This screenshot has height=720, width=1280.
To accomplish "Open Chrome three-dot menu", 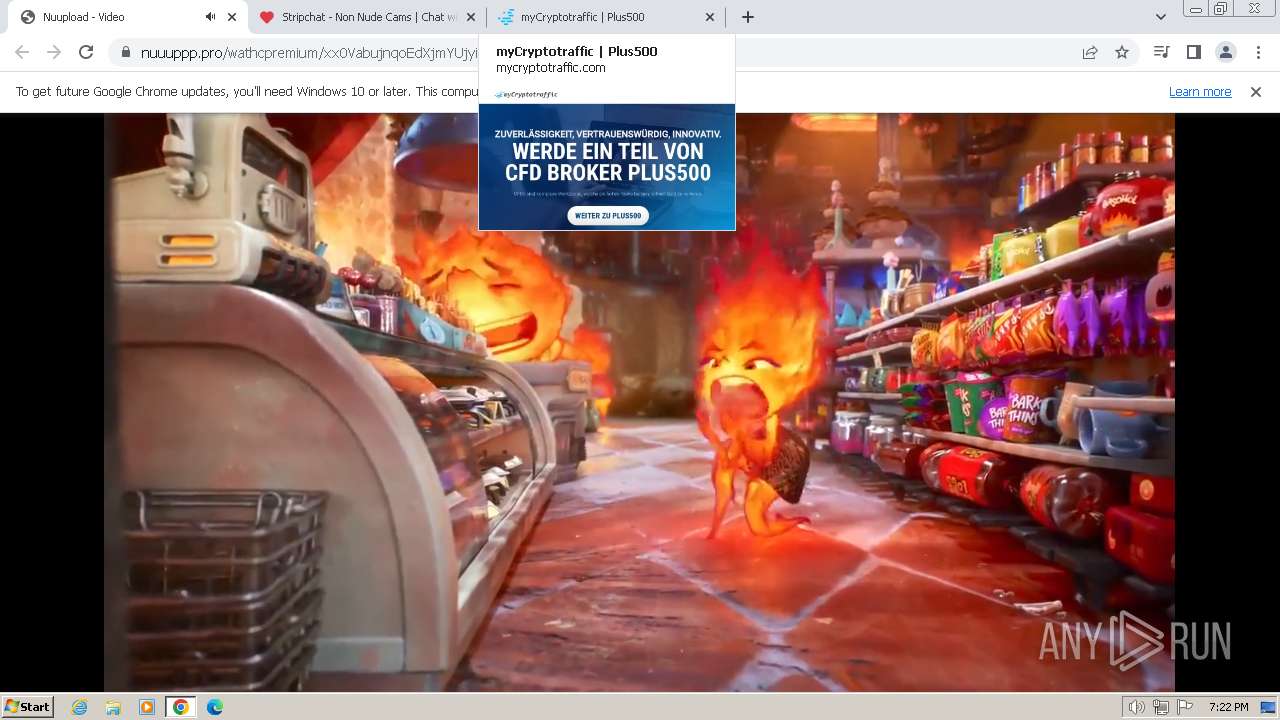I will point(1257,52).
